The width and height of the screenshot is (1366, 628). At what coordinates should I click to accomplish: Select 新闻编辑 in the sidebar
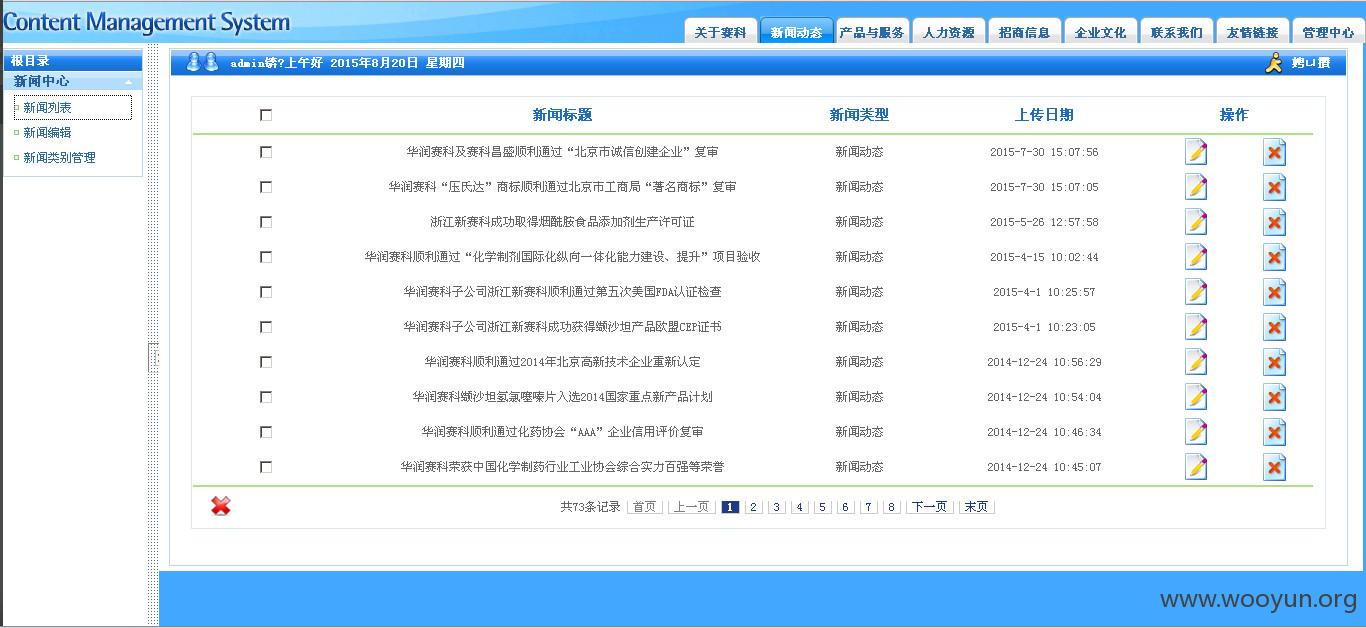click(47, 132)
